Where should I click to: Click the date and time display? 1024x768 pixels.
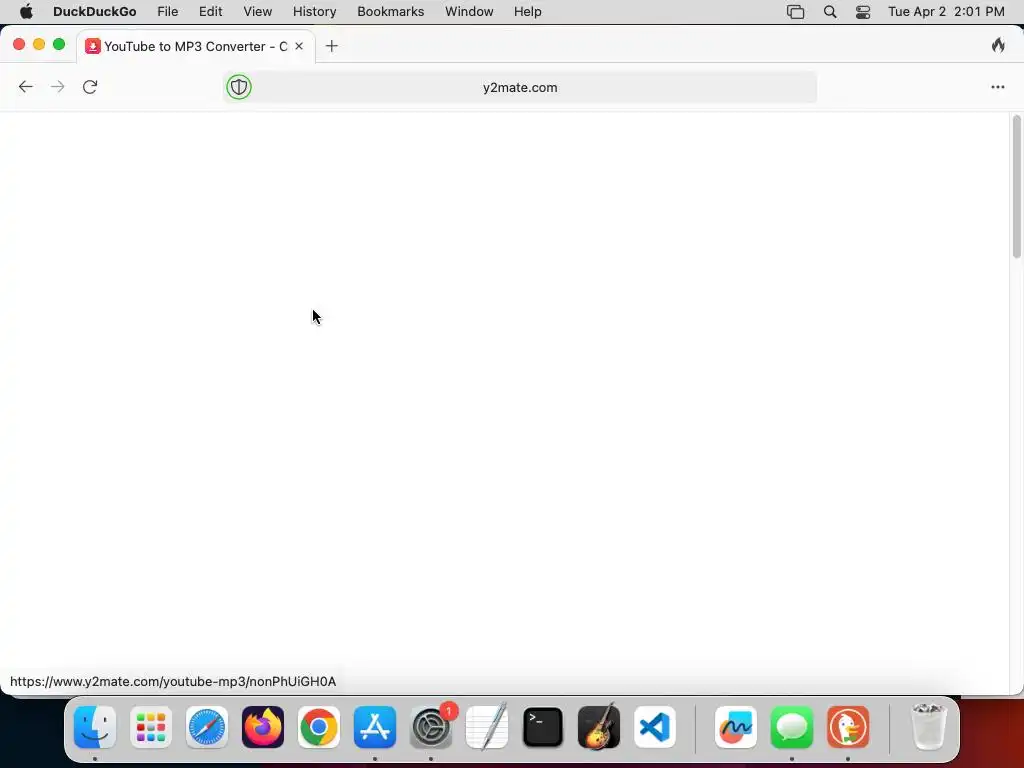pos(946,12)
